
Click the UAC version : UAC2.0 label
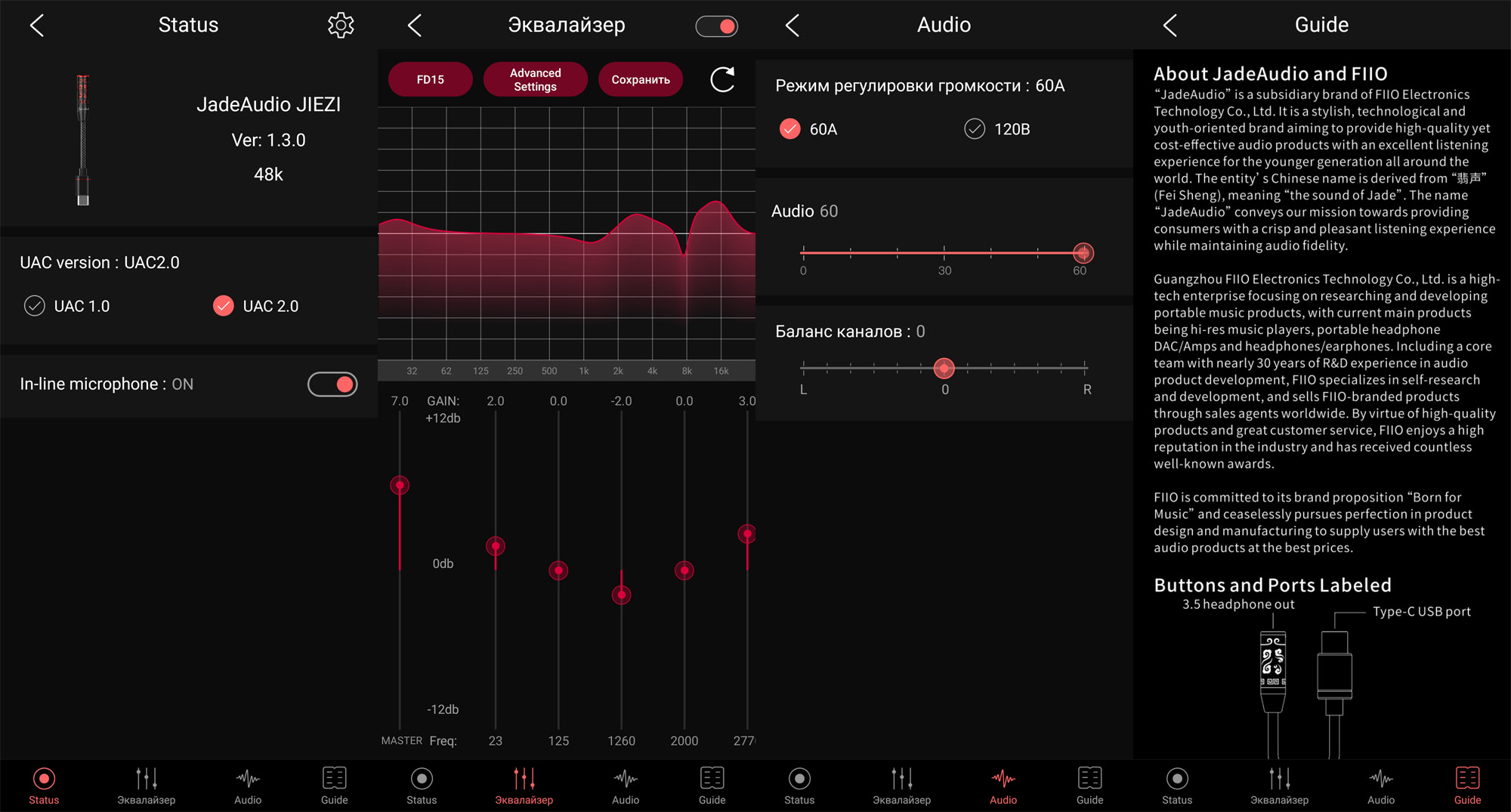[x=100, y=263]
